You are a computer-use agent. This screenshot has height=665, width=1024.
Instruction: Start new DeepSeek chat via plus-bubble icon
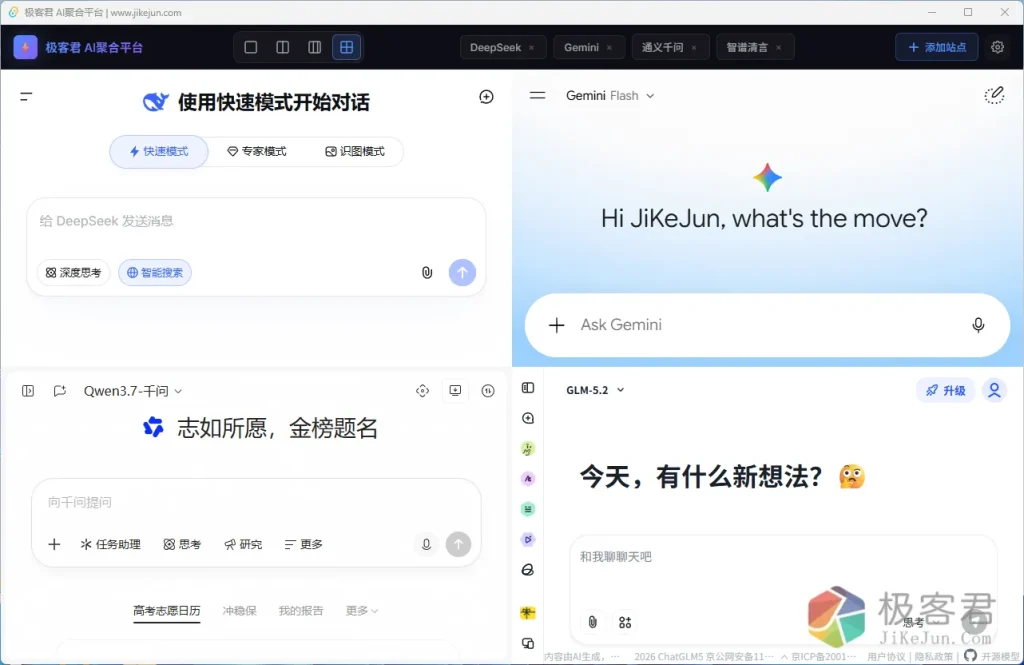pyautogui.click(x=487, y=97)
